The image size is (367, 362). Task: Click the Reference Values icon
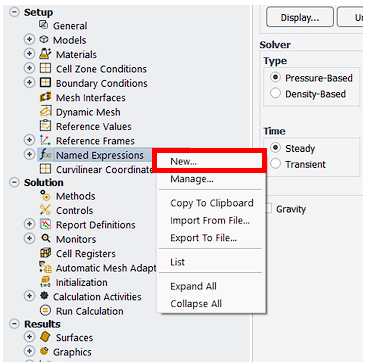click(x=45, y=126)
